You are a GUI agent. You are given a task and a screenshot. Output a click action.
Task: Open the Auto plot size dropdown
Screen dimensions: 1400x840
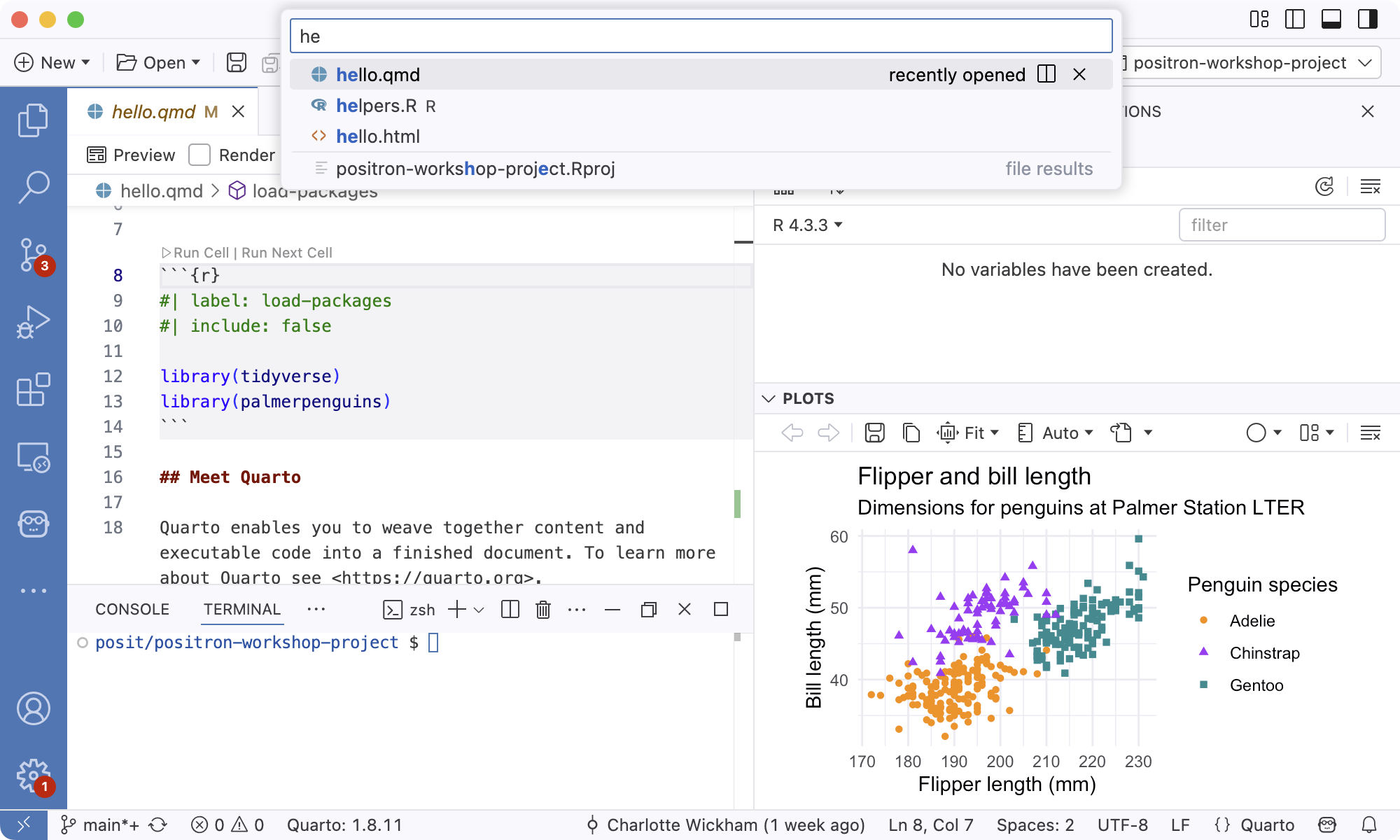click(x=1055, y=433)
